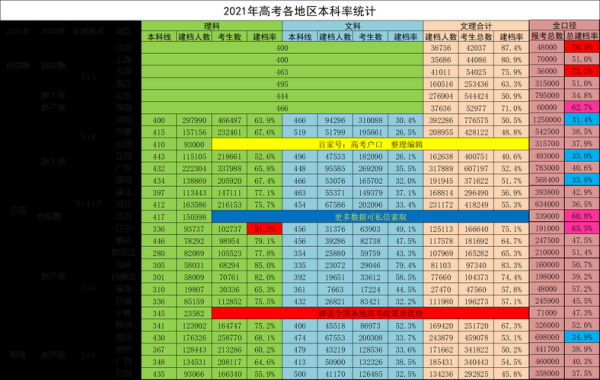Select the 理科 group header
The height and width of the screenshot is (380, 600).
[x=212, y=26]
